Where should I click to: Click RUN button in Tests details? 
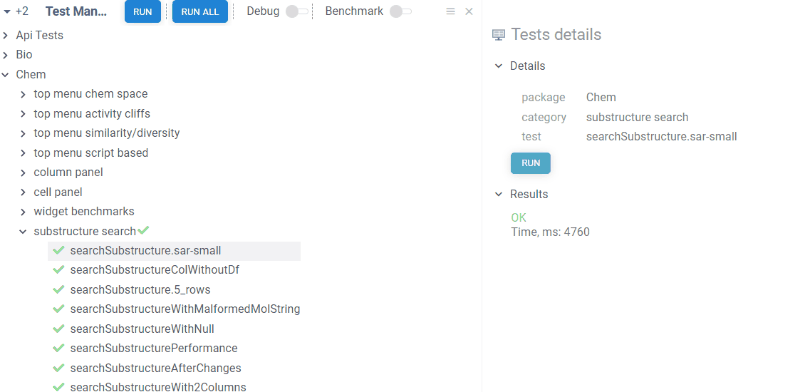(x=531, y=163)
